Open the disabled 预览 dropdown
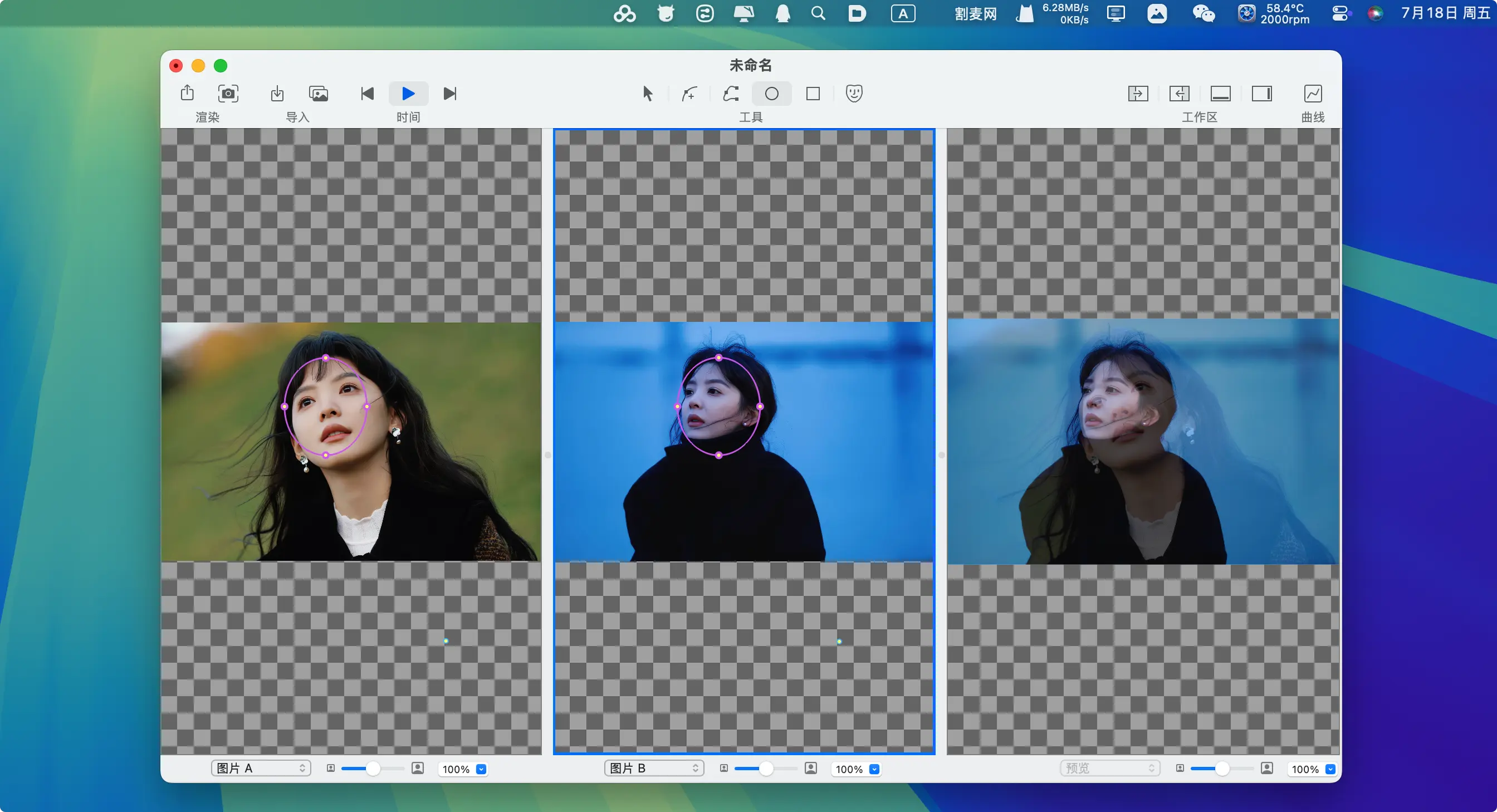 pos(1110,769)
